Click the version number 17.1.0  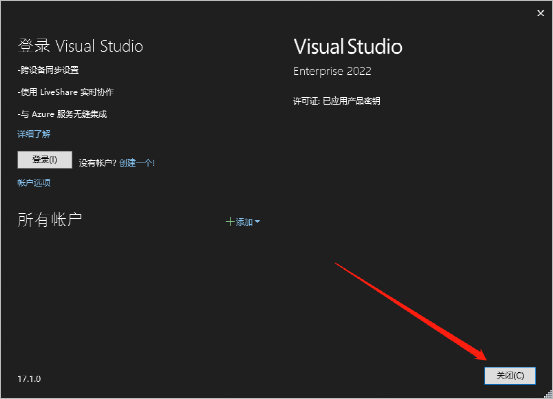tap(29, 379)
